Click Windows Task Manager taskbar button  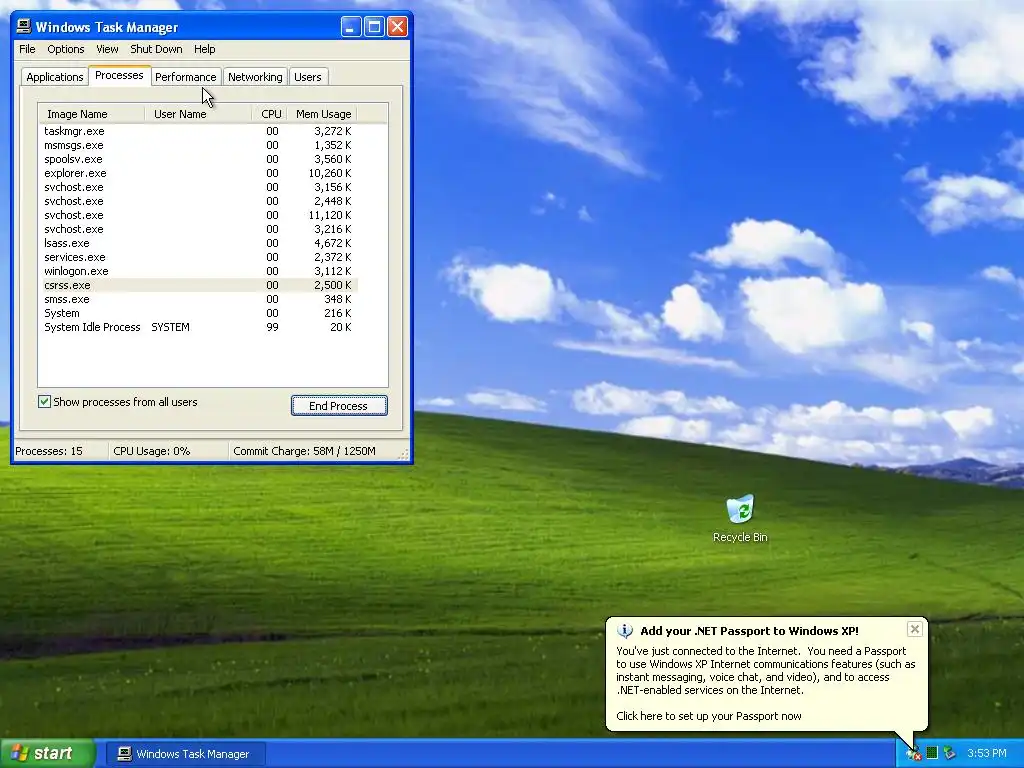(x=185, y=754)
